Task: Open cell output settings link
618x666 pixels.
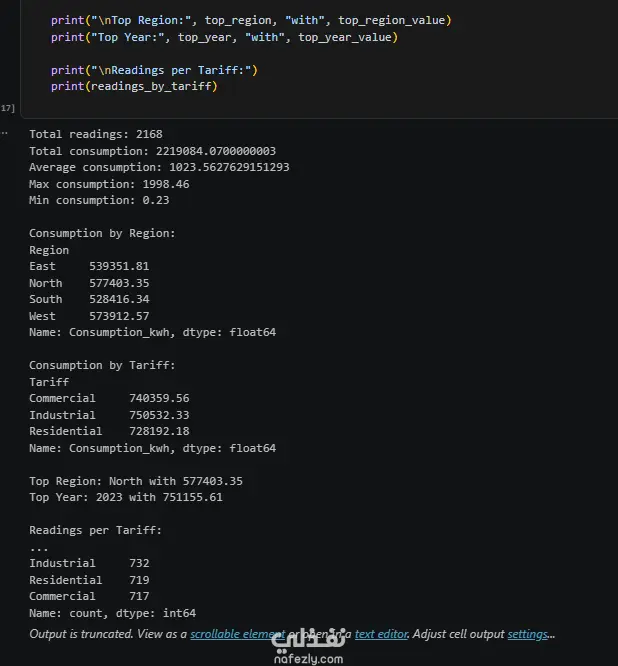Action: point(528,634)
